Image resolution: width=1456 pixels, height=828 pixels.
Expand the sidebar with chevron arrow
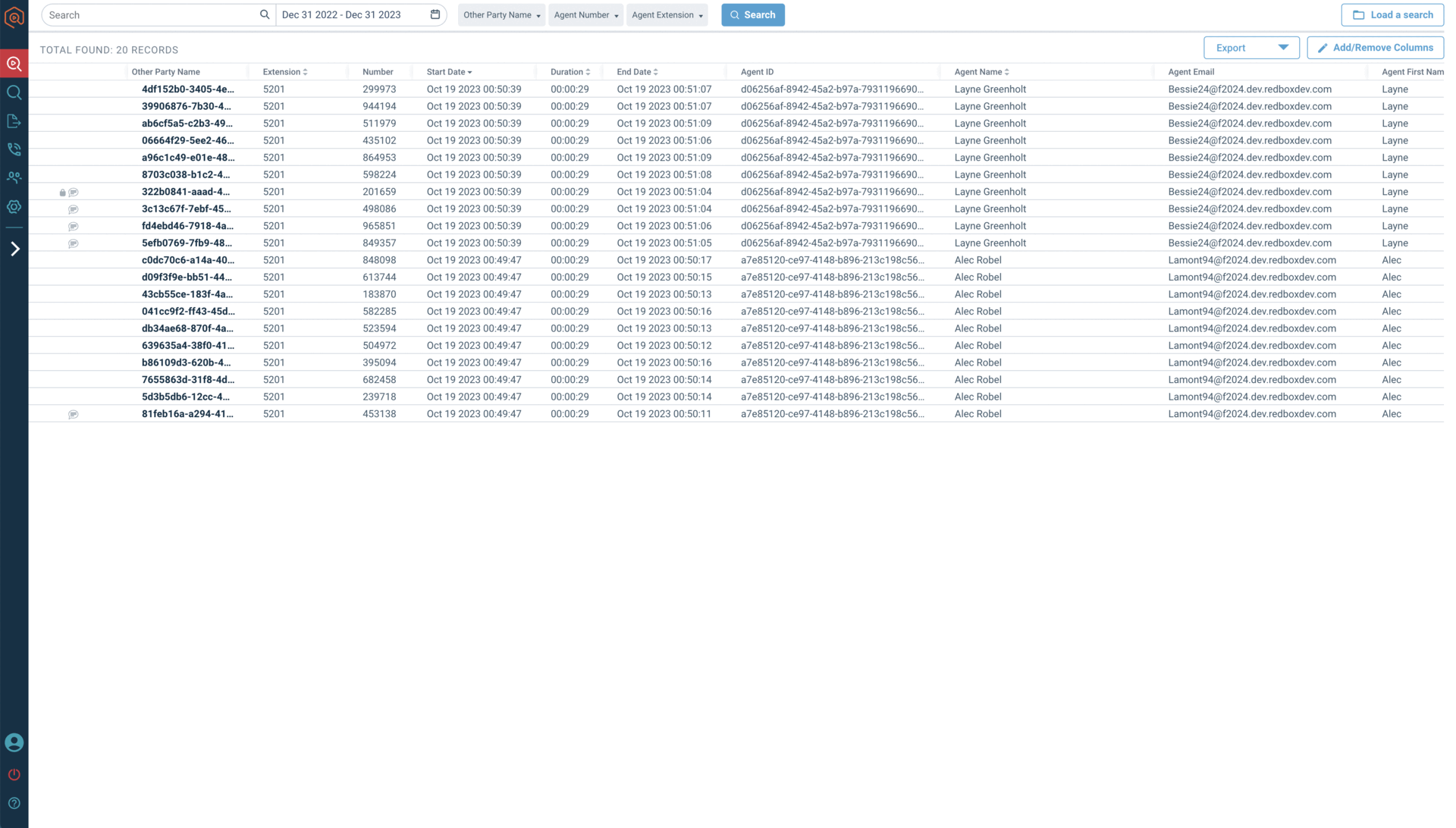[14, 249]
